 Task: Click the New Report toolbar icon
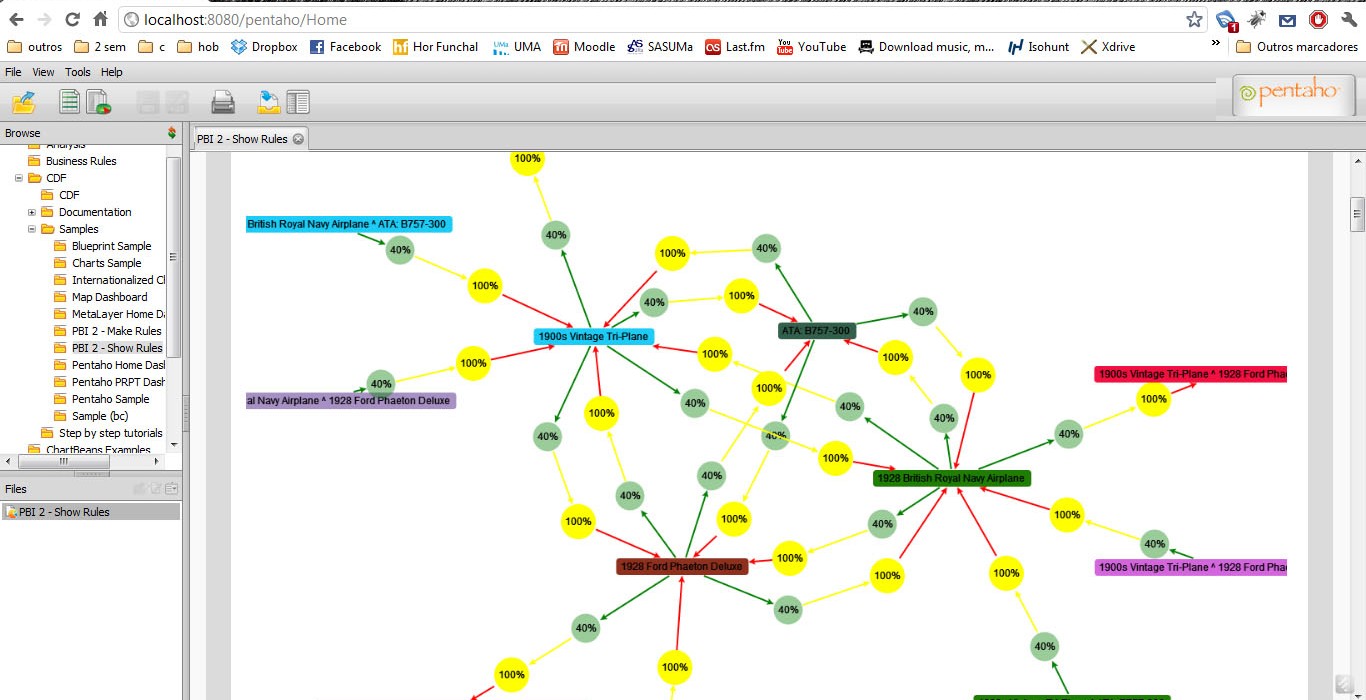pyautogui.click(x=69, y=101)
